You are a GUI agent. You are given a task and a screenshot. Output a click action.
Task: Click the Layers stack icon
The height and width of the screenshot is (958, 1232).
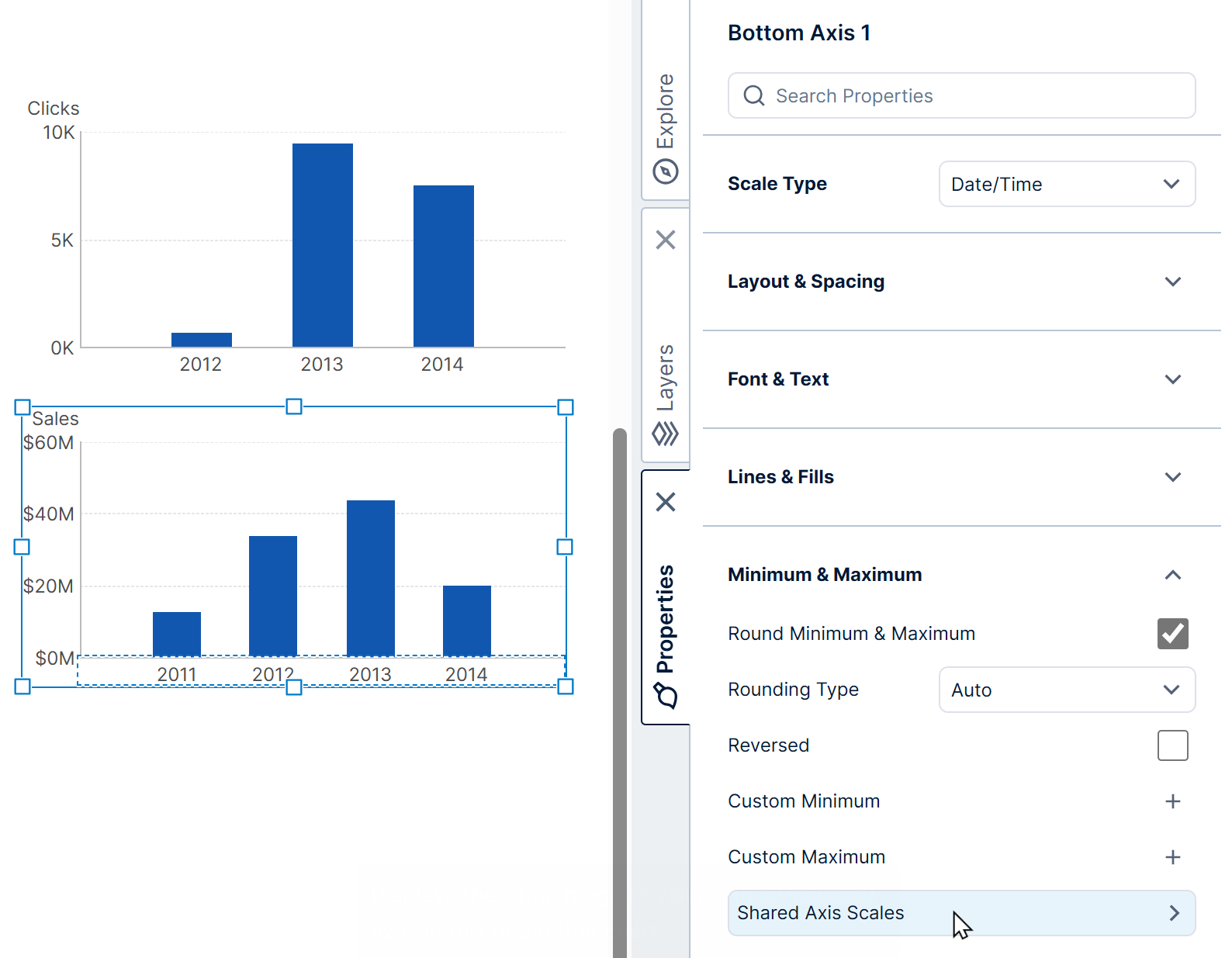click(x=666, y=434)
